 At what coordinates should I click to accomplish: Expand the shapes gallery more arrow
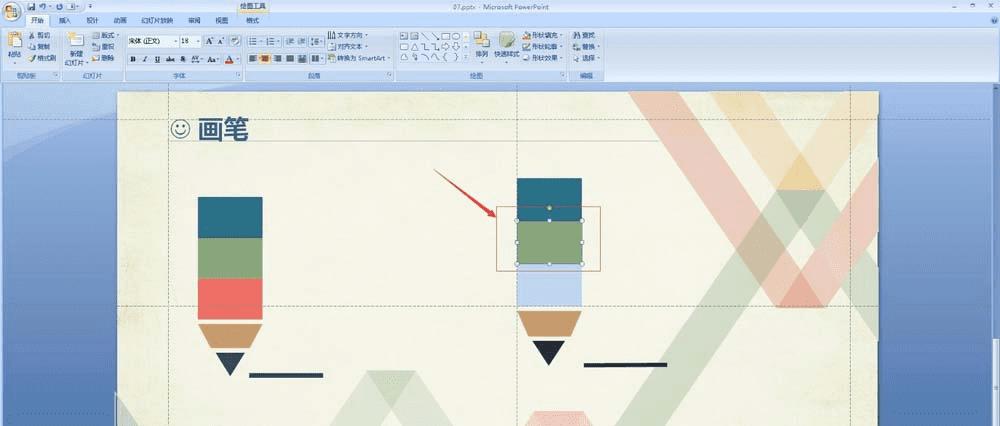[466, 57]
